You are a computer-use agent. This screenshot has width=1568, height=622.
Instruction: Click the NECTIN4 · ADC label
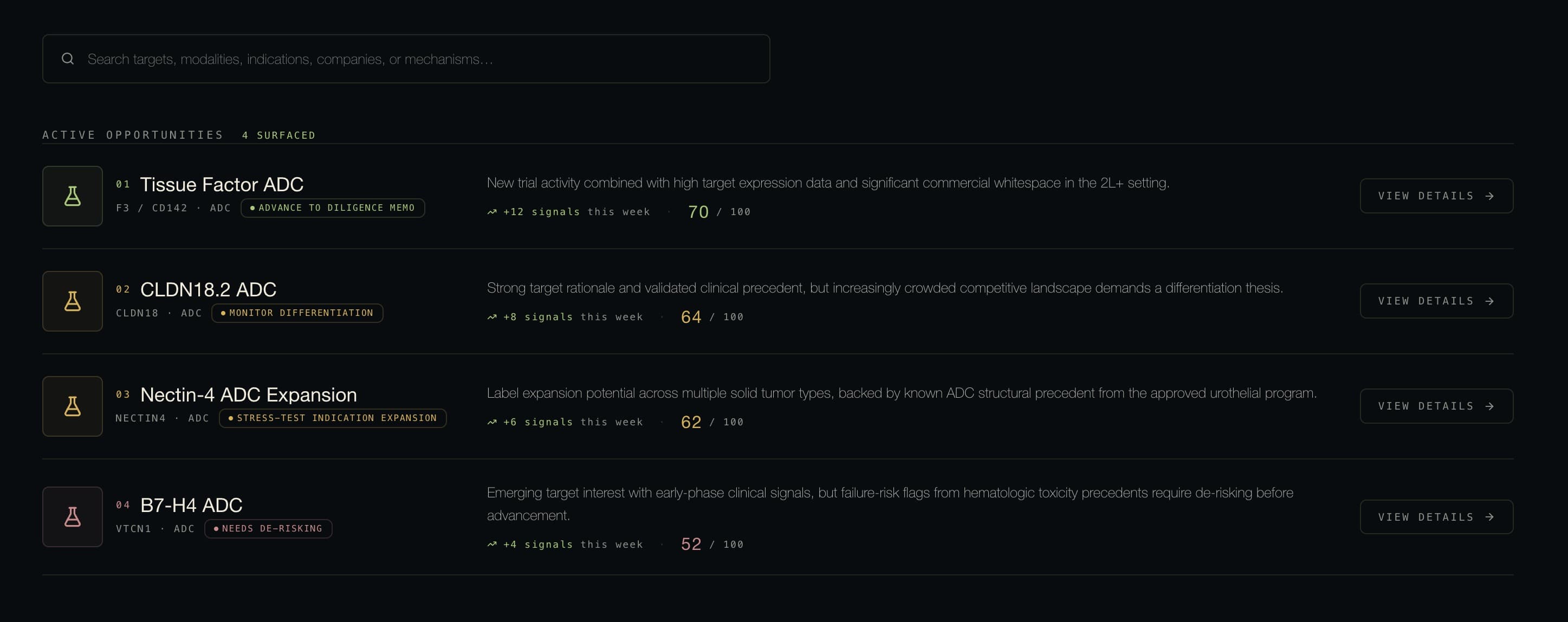(x=163, y=418)
